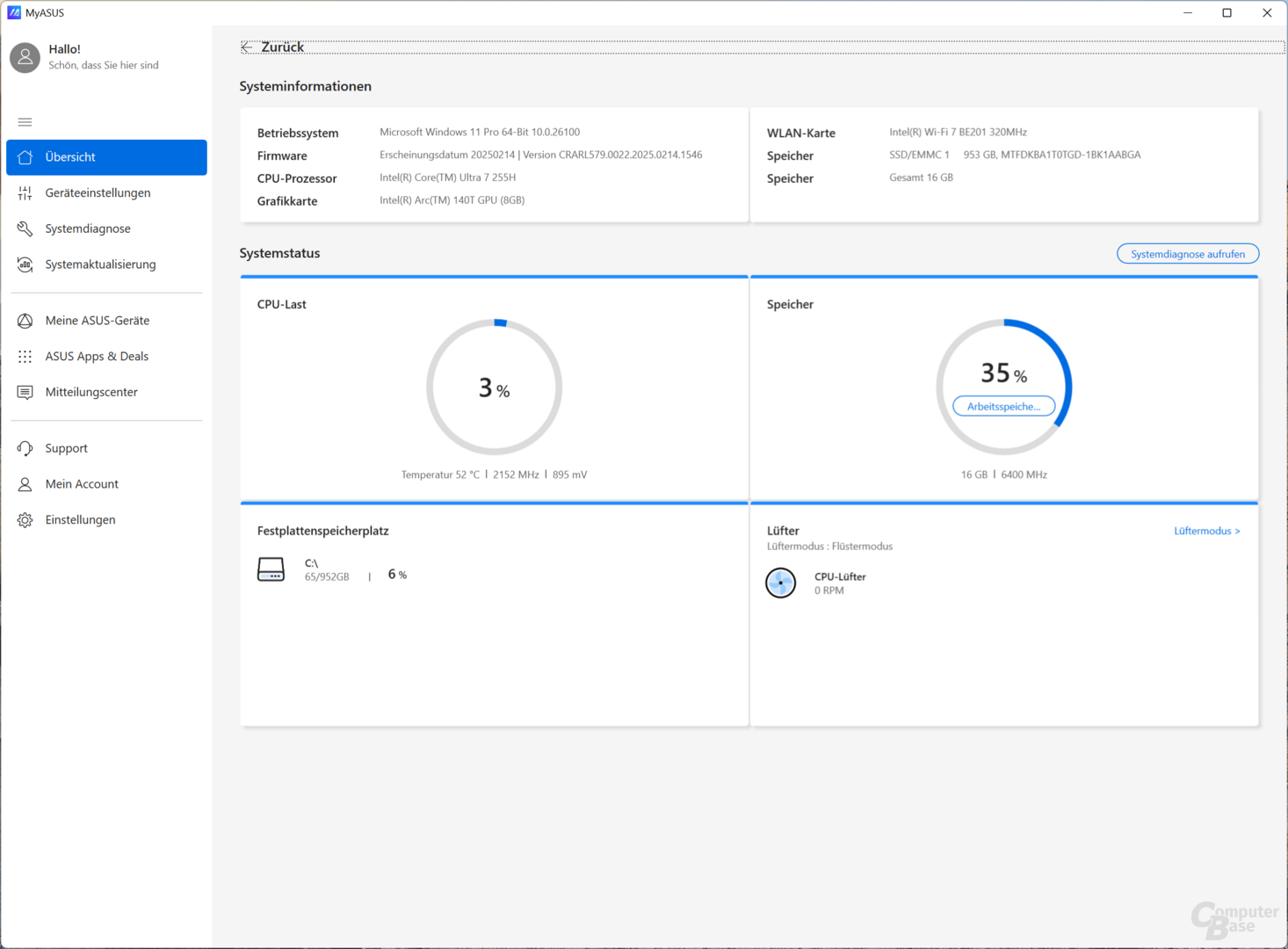The image size is (1288, 949).
Task: Click the '953 GB, MTFDKBA1T0TGD-1BK1AABGA' SSD value
Action: point(1052,155)
